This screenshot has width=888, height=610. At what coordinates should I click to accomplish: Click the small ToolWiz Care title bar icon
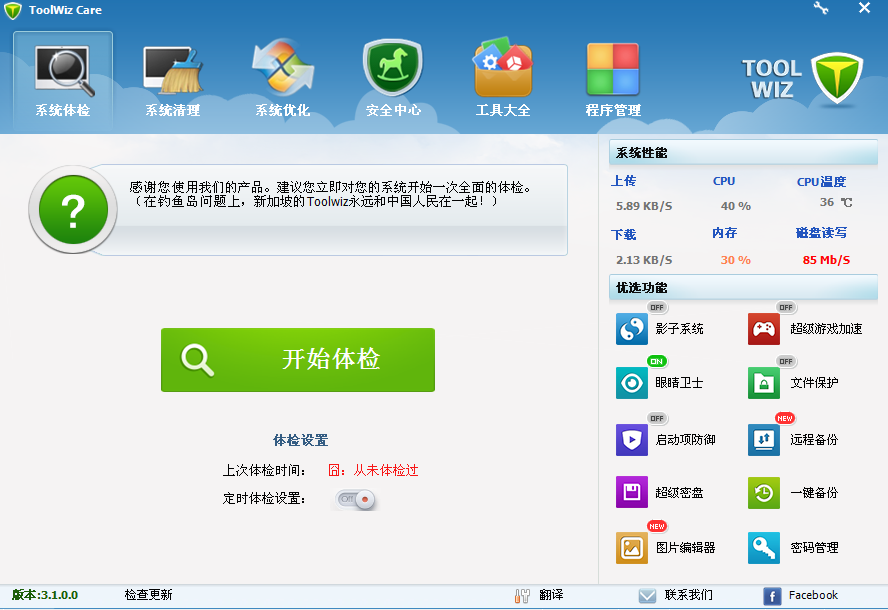[12, 11]
